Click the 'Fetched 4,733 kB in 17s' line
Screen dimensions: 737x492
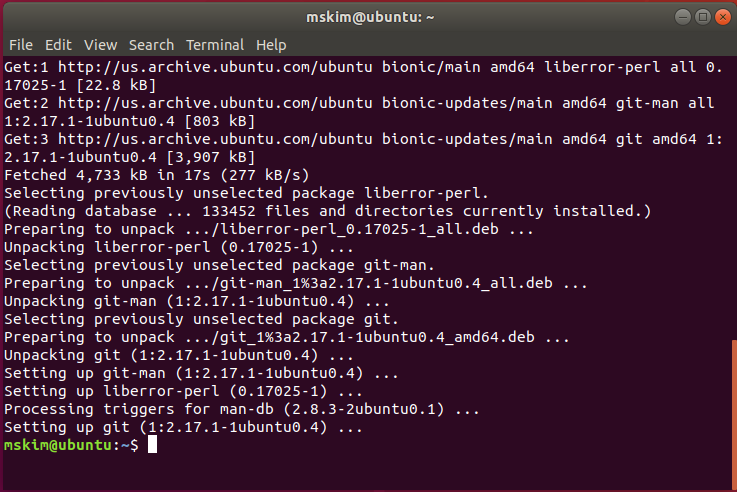pos(157,175)
